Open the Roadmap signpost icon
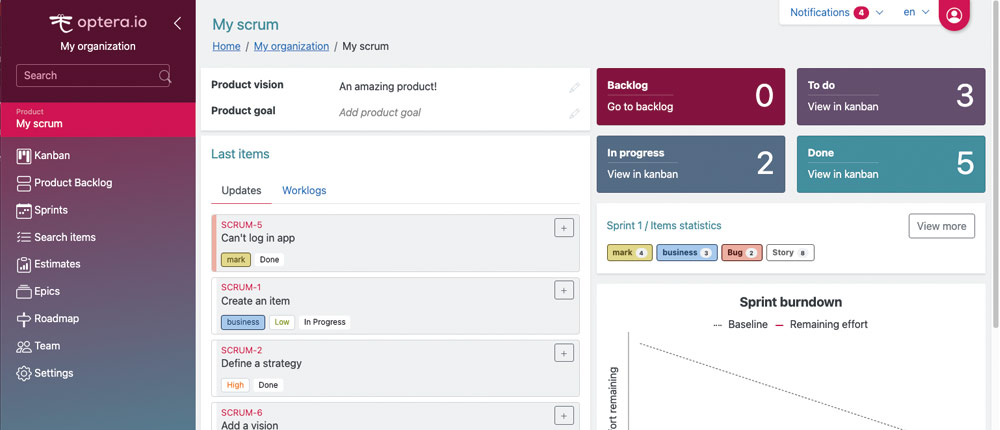Screen dimensions: 1000x430 [x=24, y=319]
